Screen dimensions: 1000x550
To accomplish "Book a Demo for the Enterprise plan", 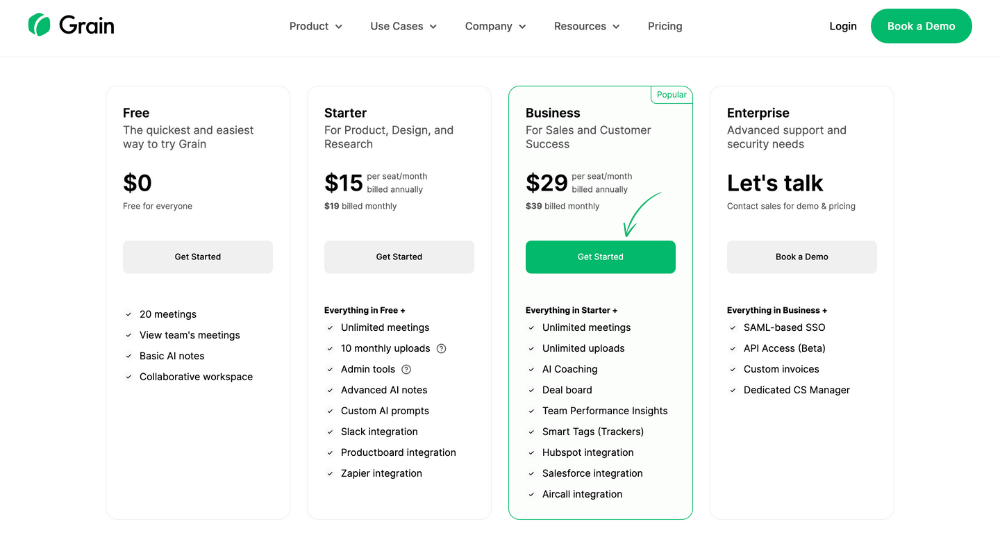I will point(802,257).
